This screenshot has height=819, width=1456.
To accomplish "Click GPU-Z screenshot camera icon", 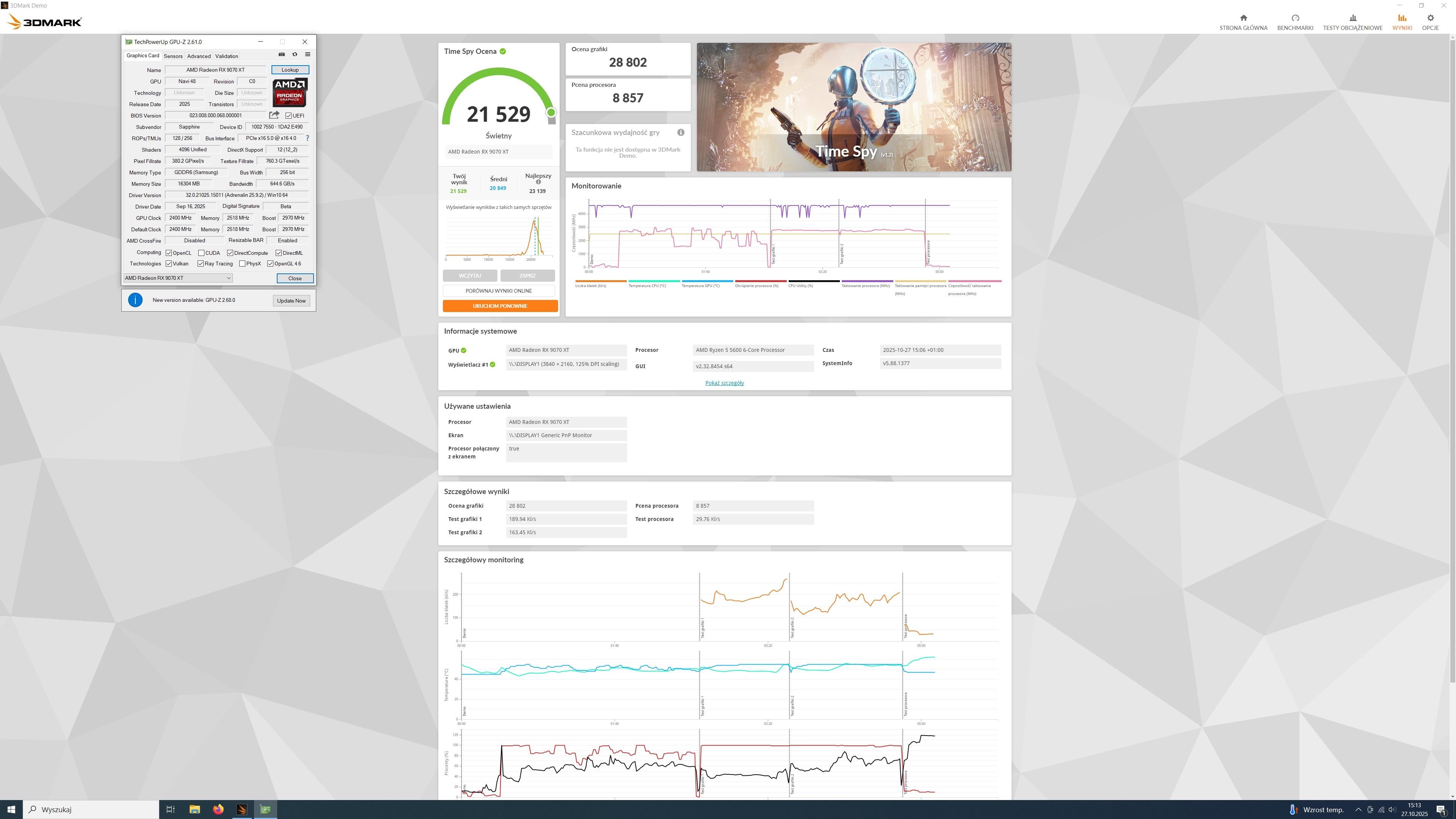I will (281, 54).
